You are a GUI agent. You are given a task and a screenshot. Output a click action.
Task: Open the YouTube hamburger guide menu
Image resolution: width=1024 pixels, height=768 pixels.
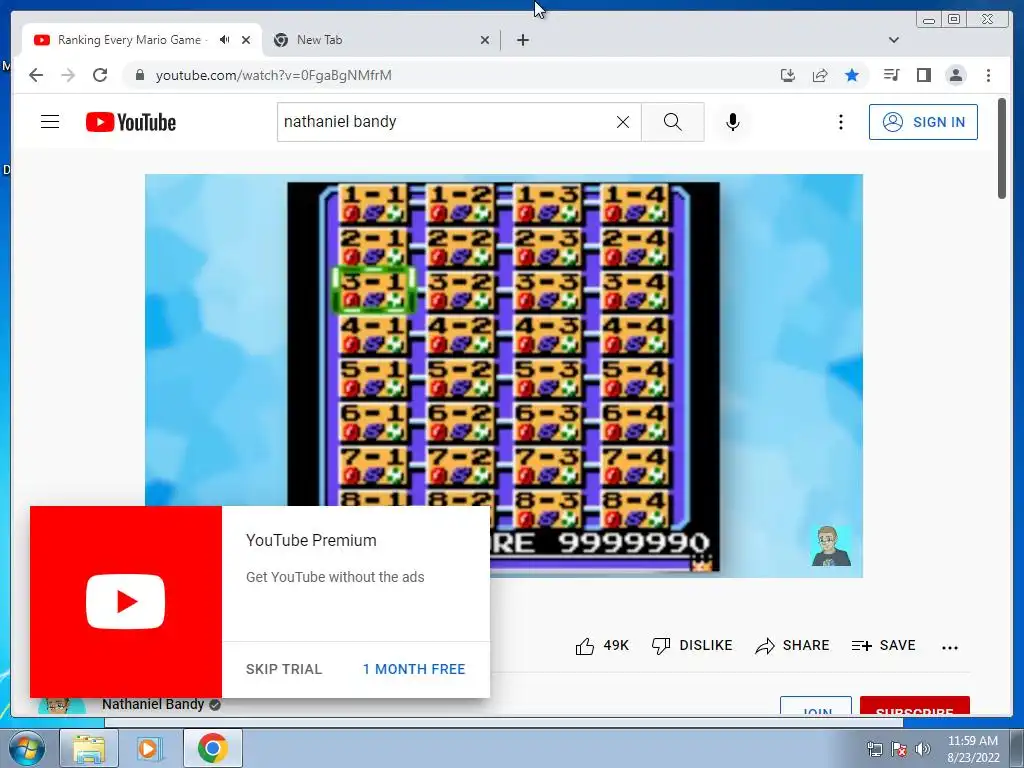pyautogui.click(x=50, y=121)
